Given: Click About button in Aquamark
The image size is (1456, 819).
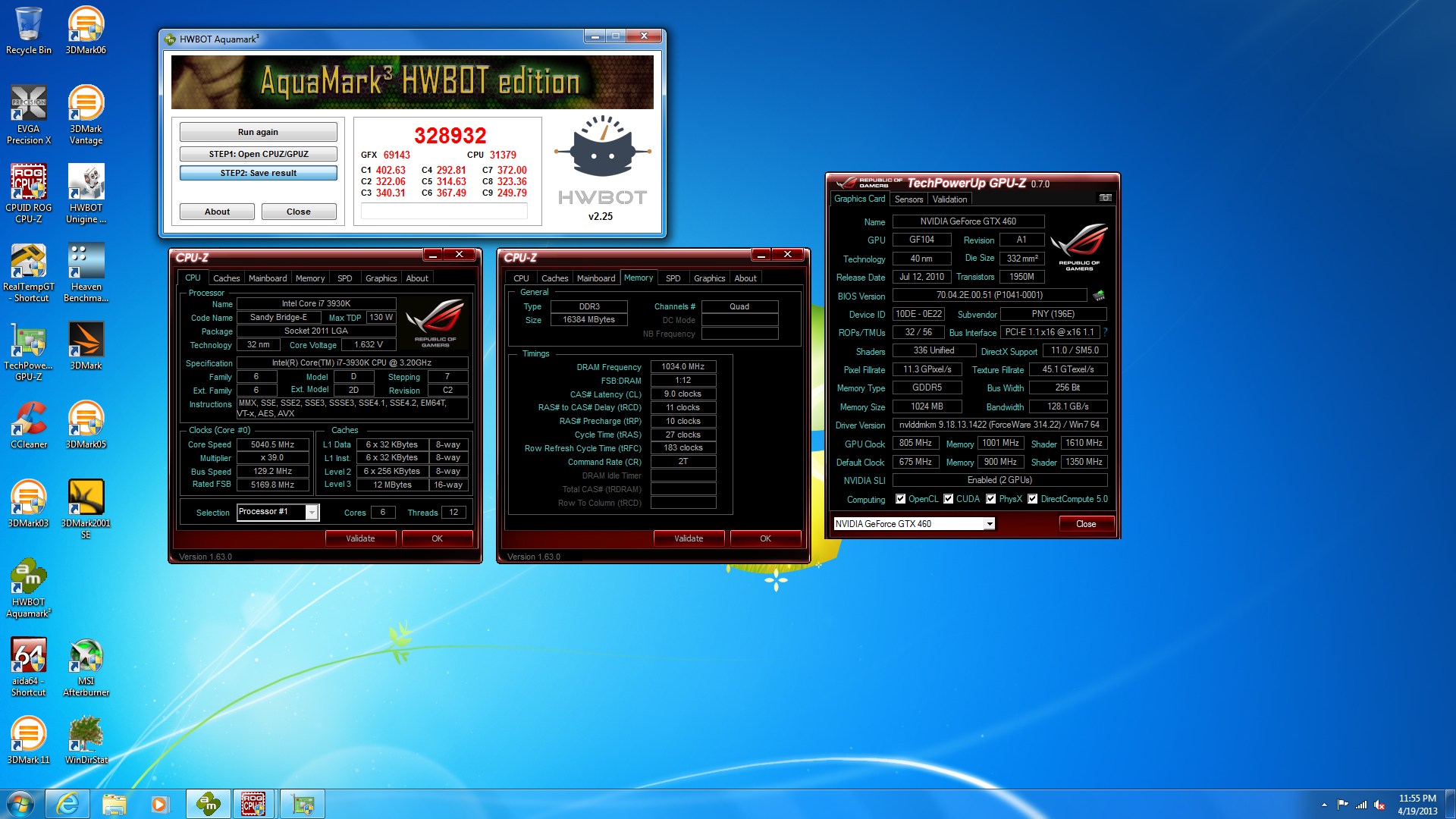Looking at the screenshot, I should (217, 212).
